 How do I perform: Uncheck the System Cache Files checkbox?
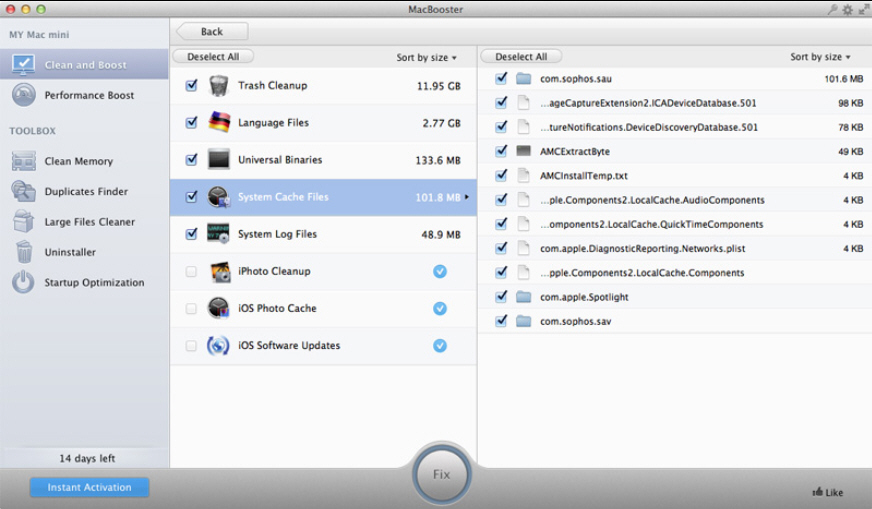pos(191,197)
